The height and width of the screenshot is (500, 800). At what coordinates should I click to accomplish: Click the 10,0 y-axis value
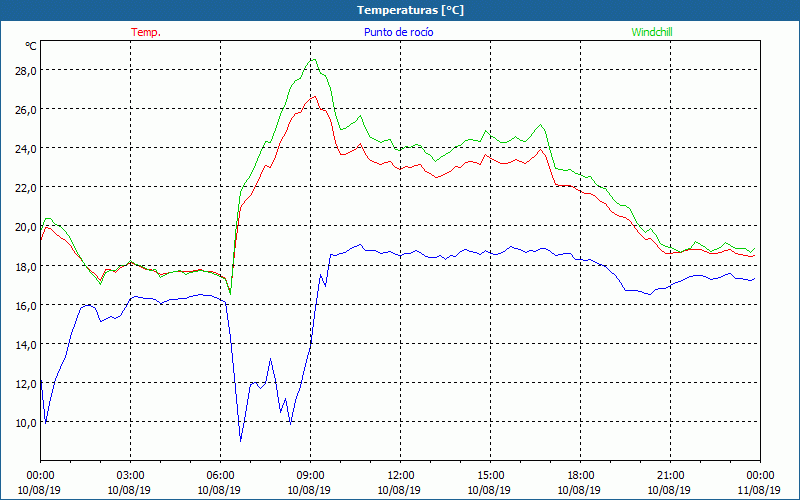click(x=26, y=423)
